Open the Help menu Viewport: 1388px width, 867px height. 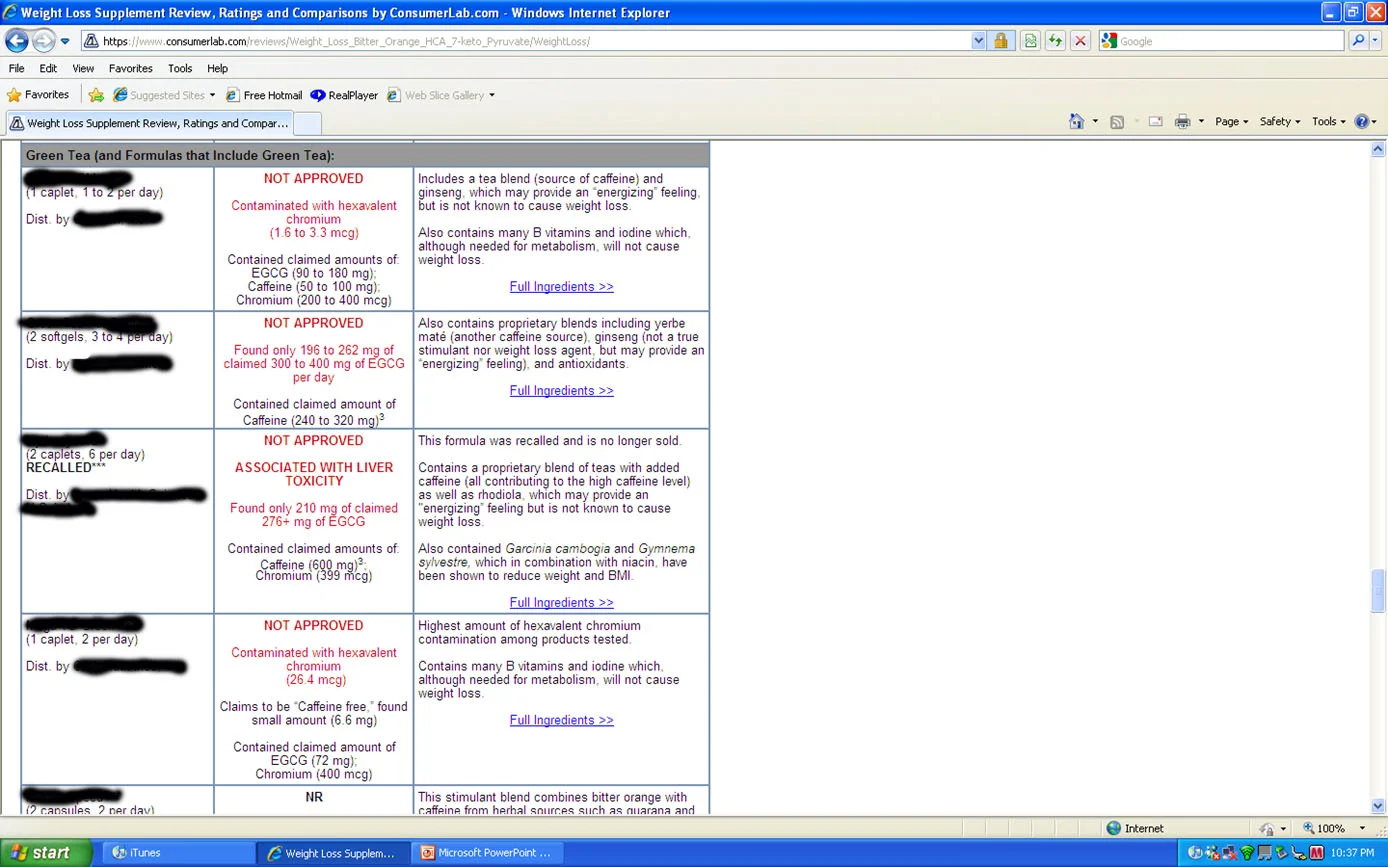coord(217,68)
